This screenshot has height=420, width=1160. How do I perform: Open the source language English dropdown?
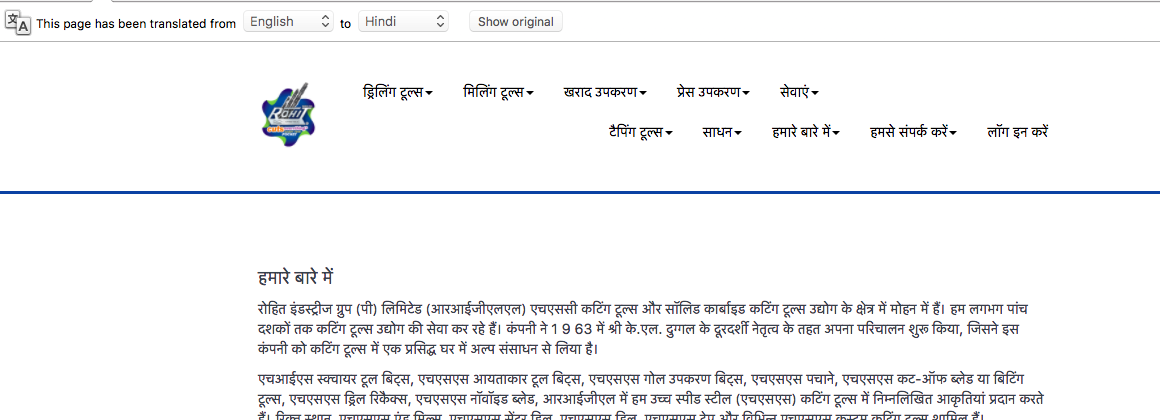289,21
